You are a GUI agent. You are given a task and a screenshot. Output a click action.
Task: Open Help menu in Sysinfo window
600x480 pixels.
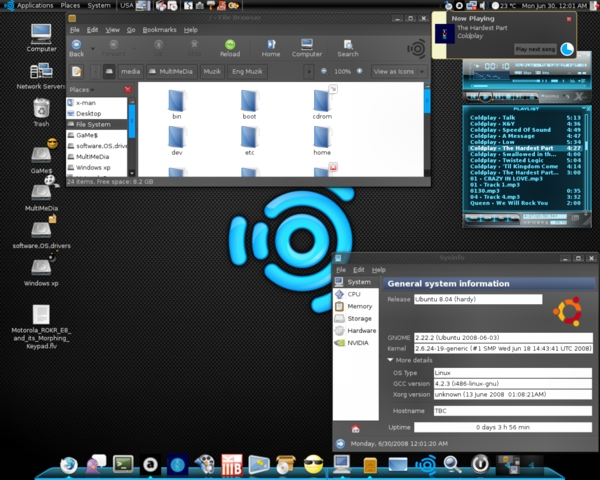click(379, 270)
